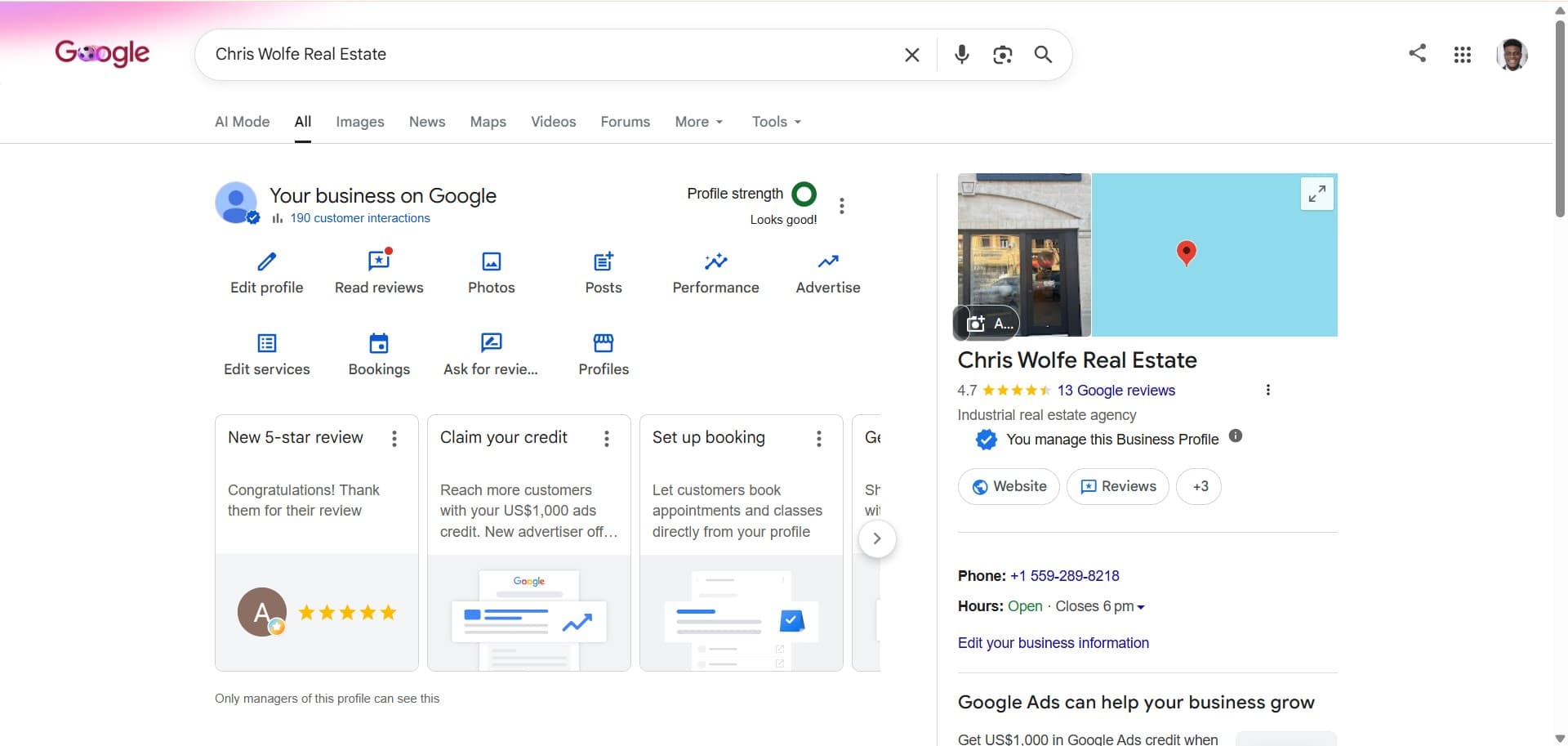The height and width of the screenshot is (746, 1568).
Task: Switch to News tab
Action: click(427, 122)
